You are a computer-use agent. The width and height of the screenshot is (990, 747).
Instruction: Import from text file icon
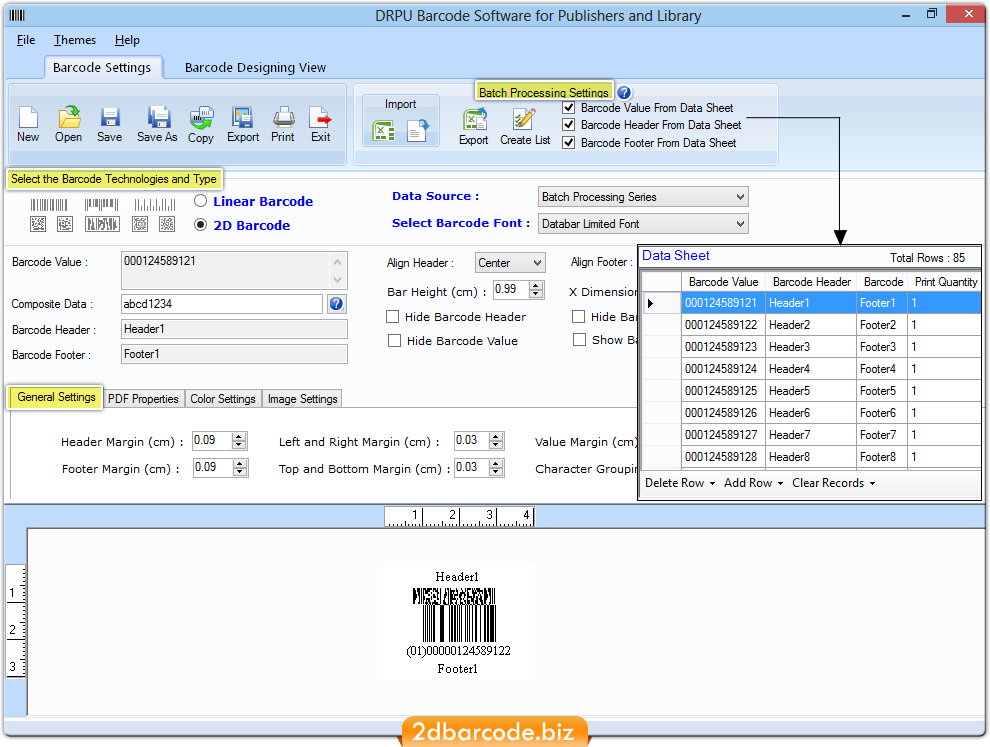click(x=417, y=131)
